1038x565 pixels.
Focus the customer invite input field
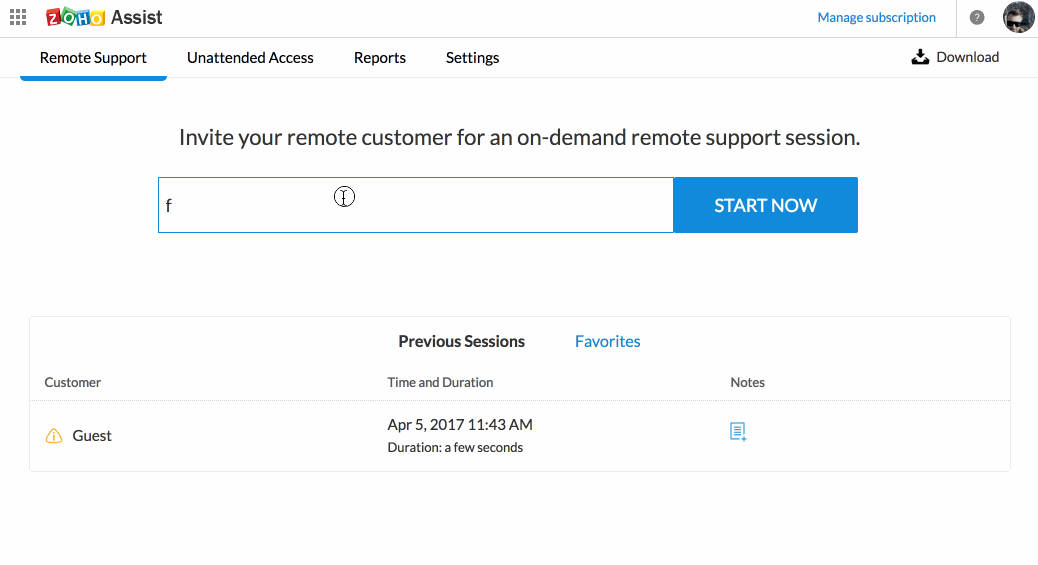tap(415, 205)
